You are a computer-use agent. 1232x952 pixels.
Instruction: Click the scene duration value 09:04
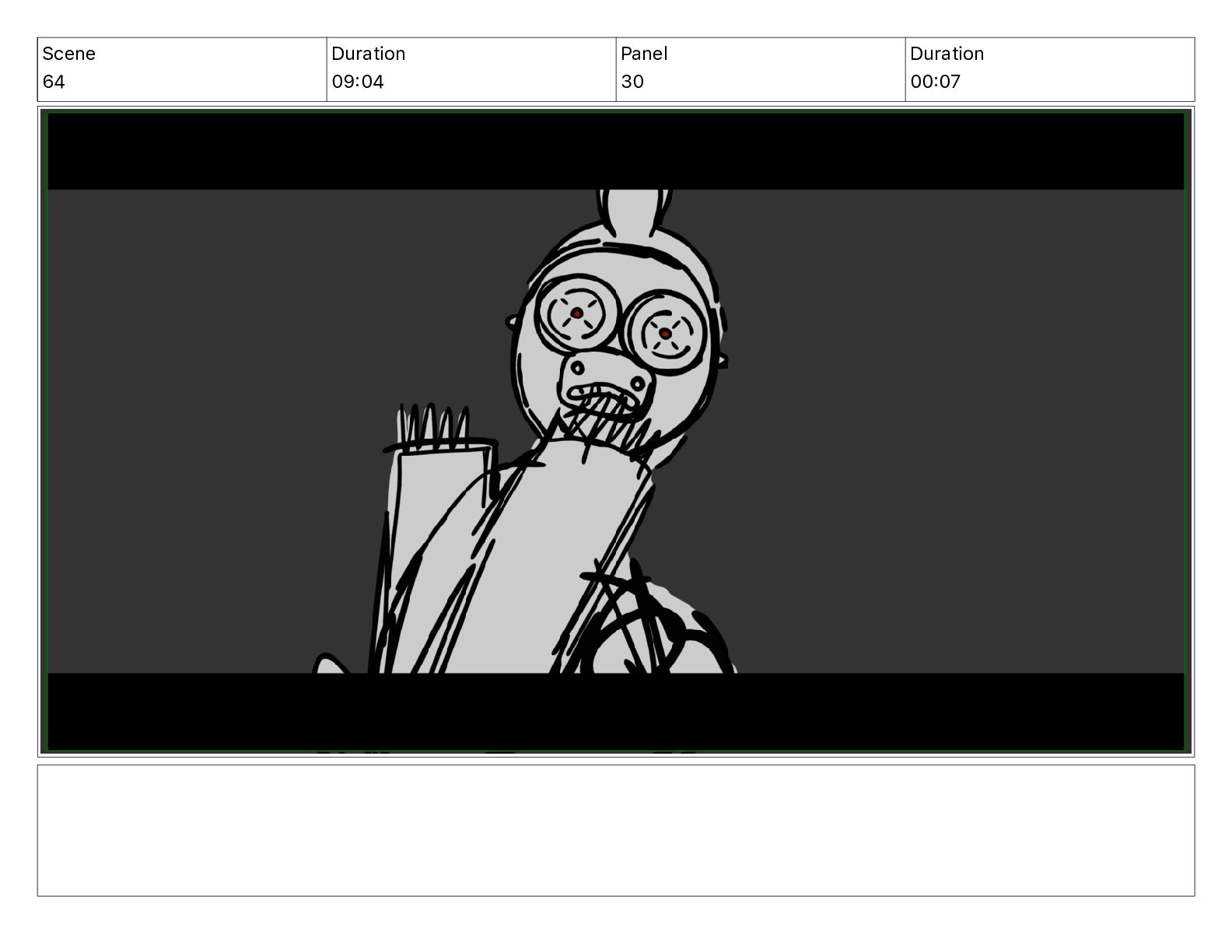coord(358,82)
